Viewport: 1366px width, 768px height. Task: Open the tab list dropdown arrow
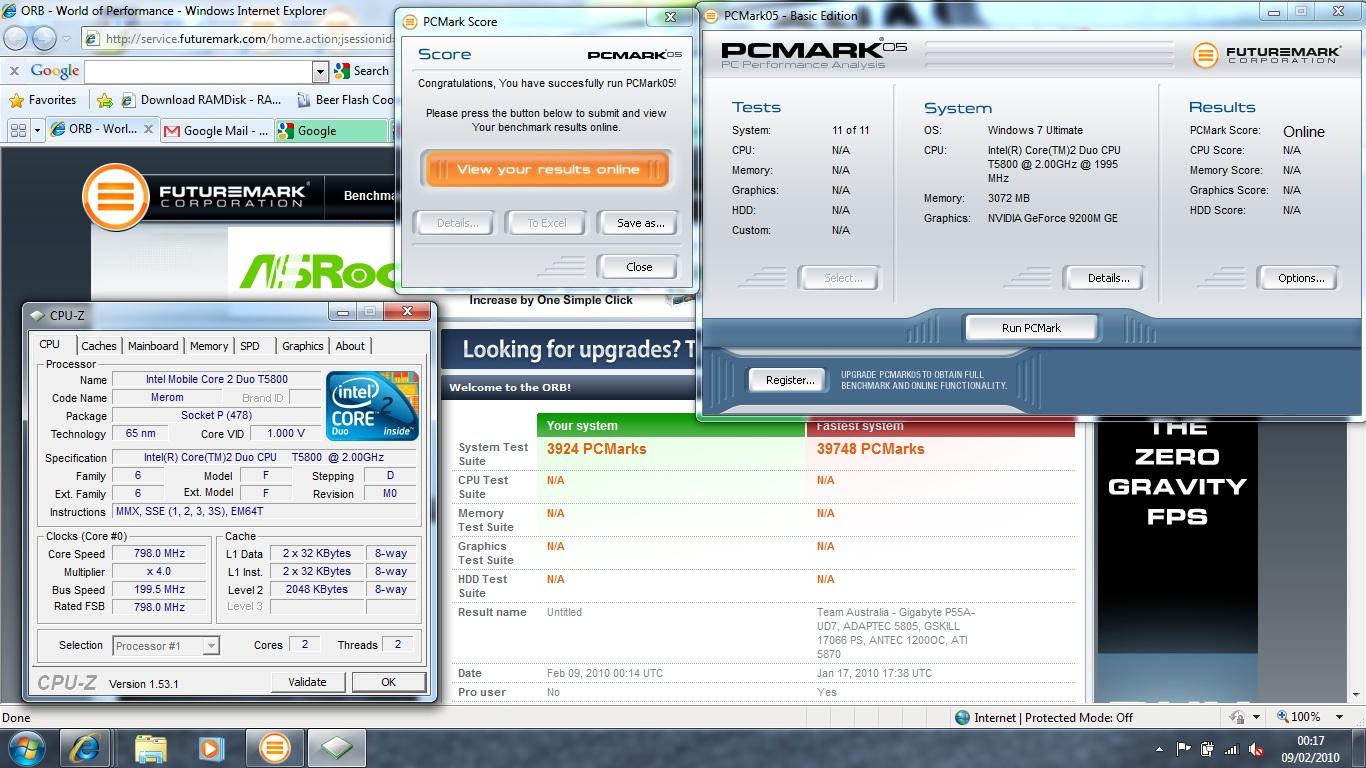click(38, 130)
